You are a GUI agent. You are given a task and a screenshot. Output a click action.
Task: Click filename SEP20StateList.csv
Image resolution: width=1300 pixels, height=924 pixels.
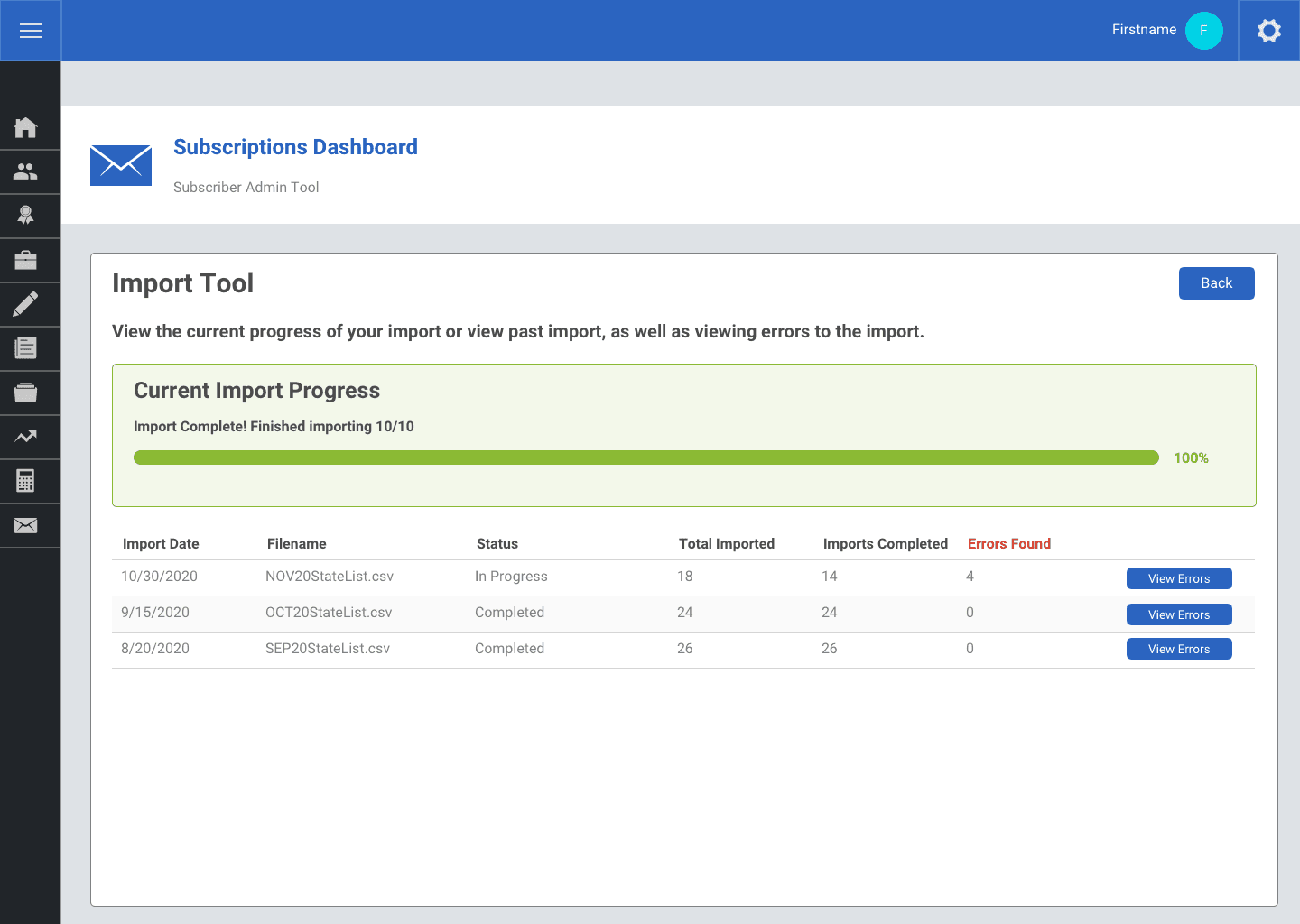pos(328,649)
